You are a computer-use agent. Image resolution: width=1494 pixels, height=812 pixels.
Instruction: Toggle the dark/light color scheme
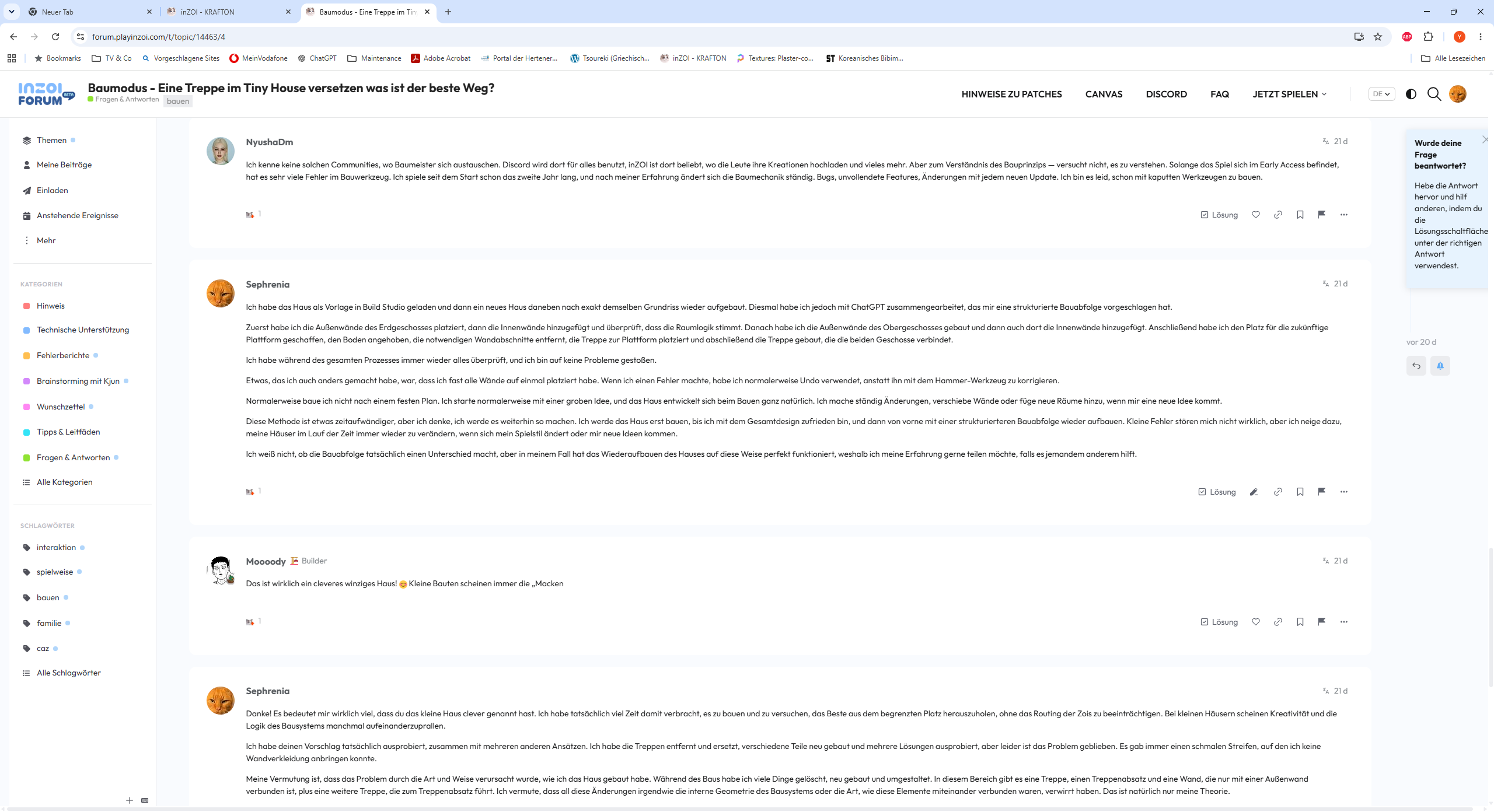coord(1411,94)
